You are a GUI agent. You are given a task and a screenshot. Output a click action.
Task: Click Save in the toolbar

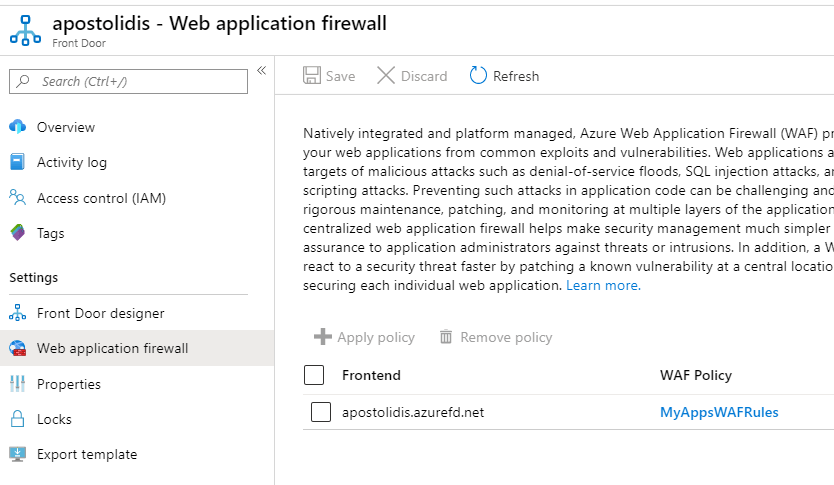[329, 76]
